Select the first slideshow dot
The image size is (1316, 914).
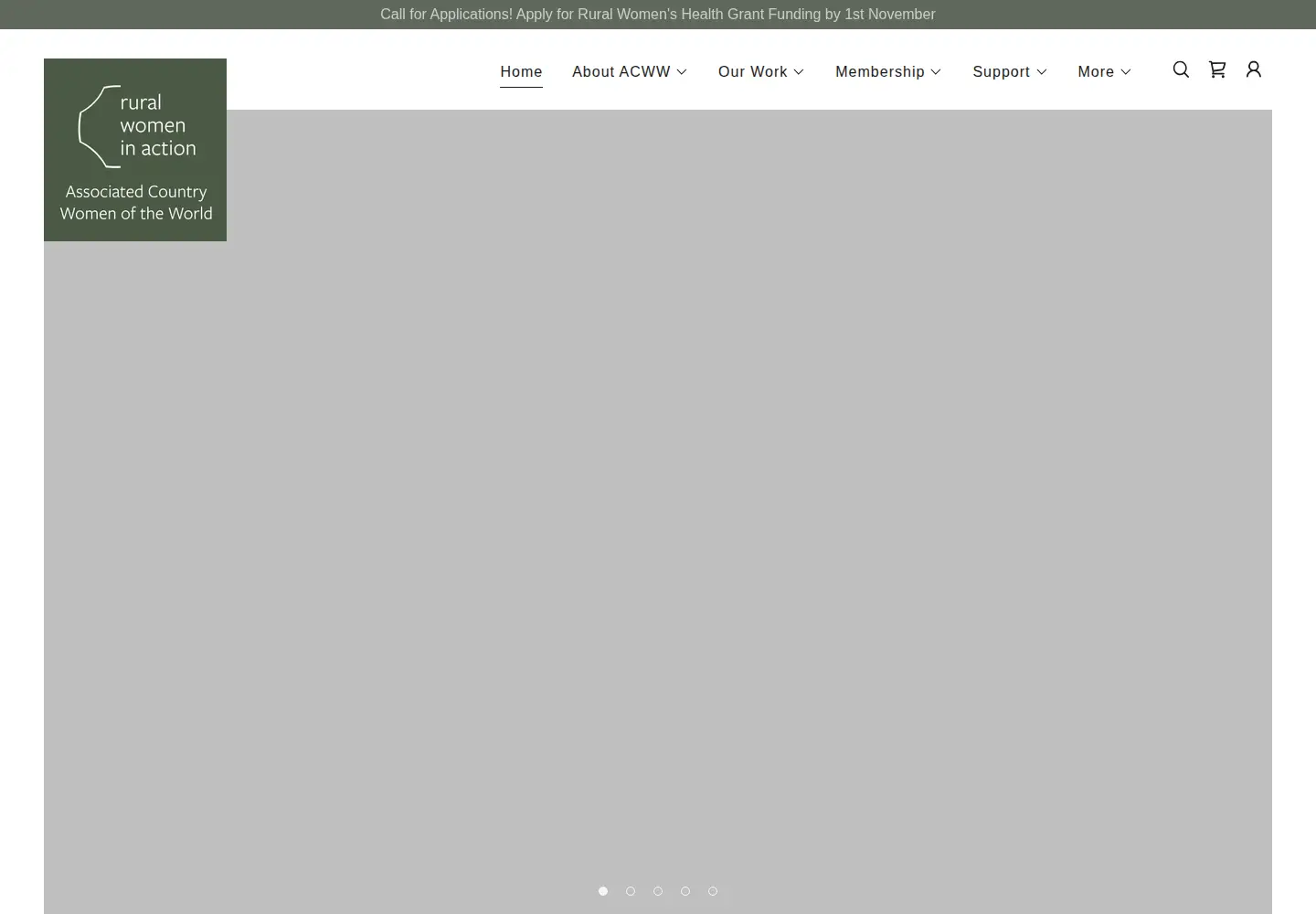coord(603,891)
